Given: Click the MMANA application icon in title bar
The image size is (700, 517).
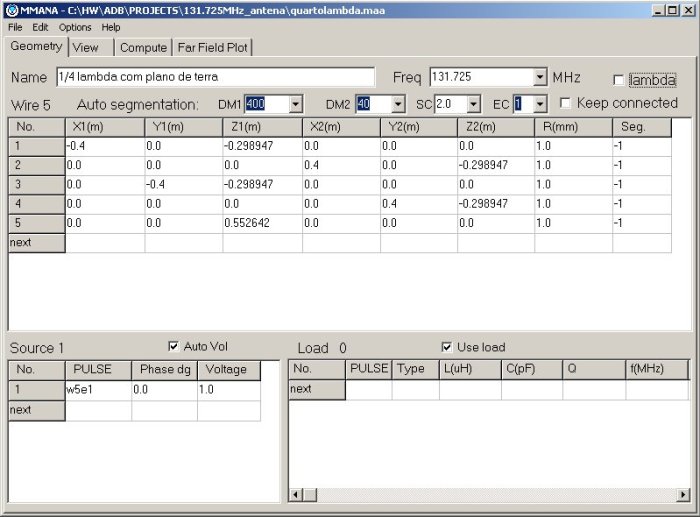Looking at the screenshot, I should [11, 10].
